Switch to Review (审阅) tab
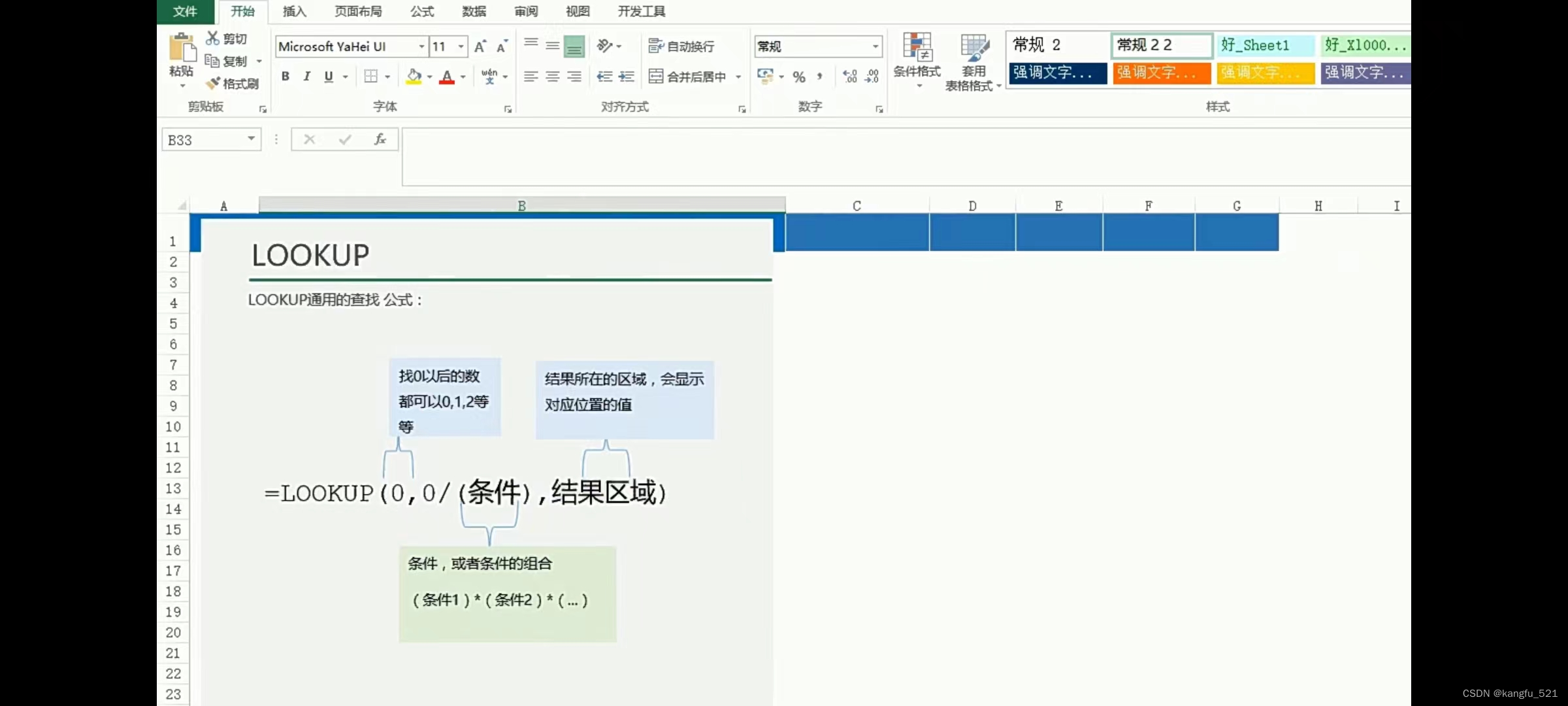Viewport: 1568px width, 706px height. 526,11
